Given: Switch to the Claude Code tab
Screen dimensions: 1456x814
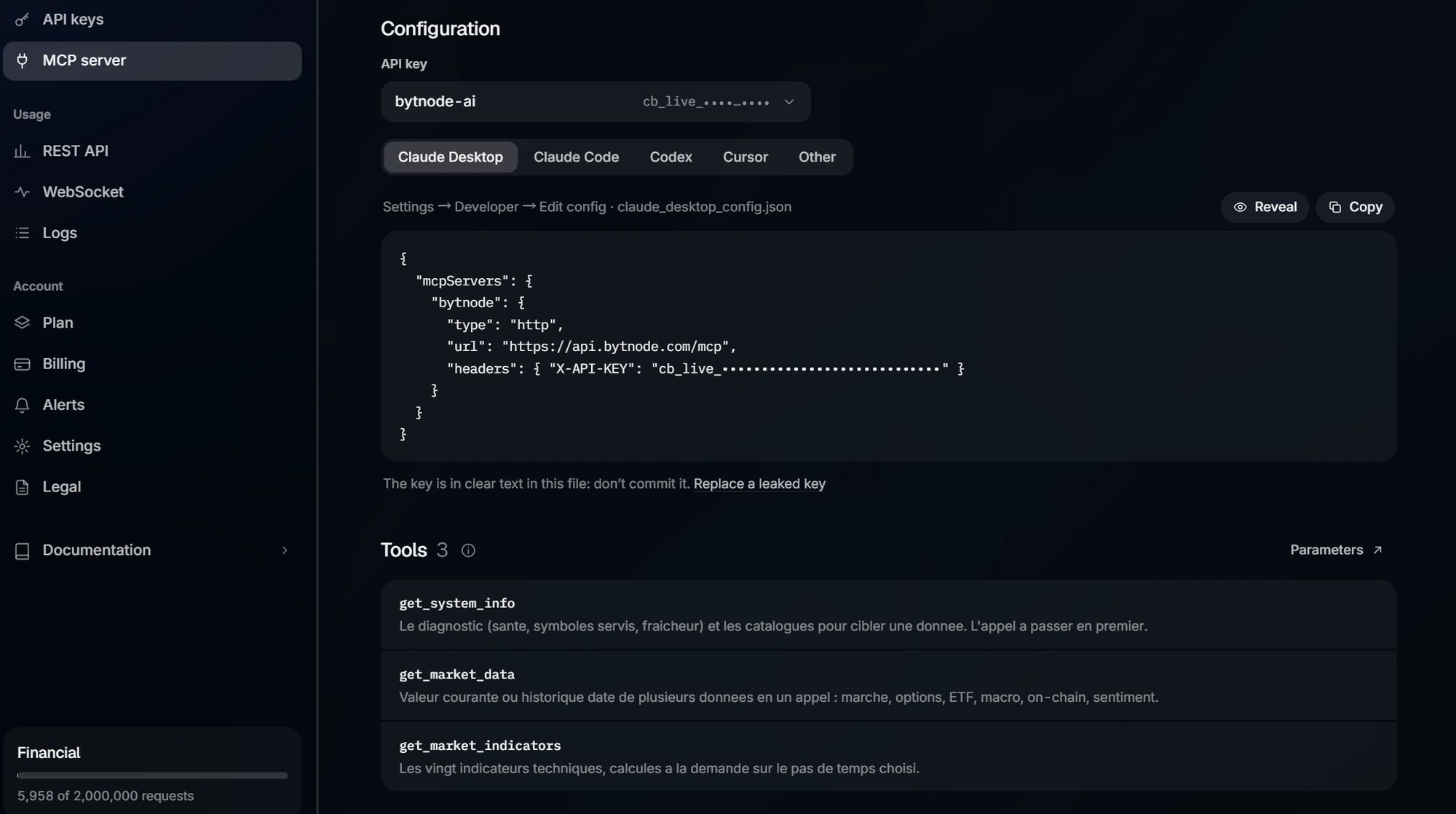Looking at the screenshot, I should coord(576,157).
